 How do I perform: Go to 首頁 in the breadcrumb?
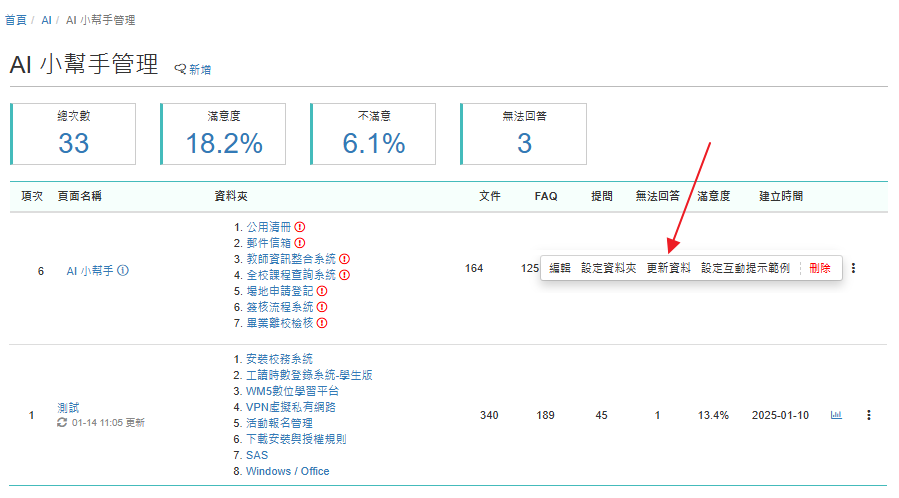16,20
